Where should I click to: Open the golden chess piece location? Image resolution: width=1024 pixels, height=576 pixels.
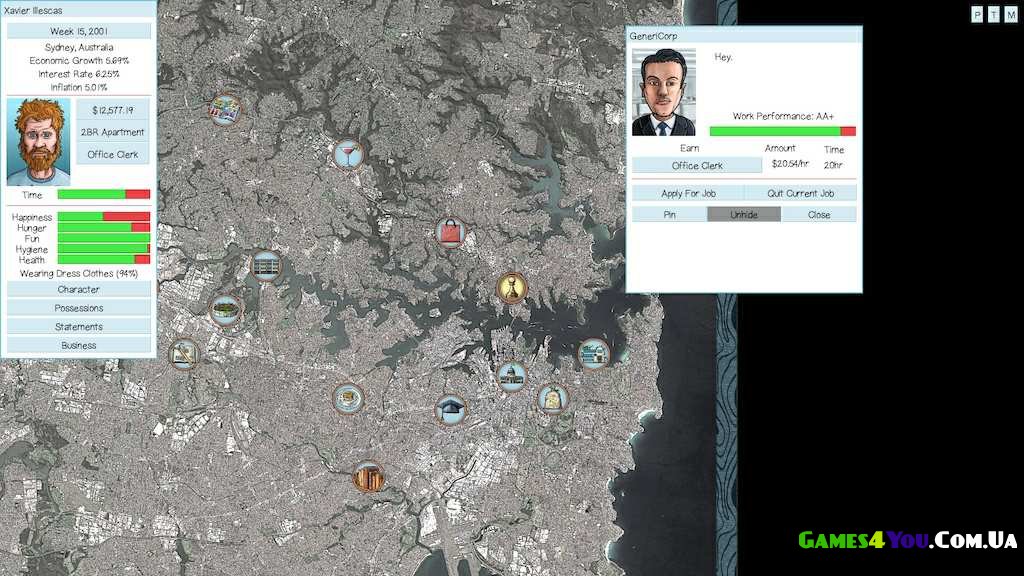[x=512, y=288]
